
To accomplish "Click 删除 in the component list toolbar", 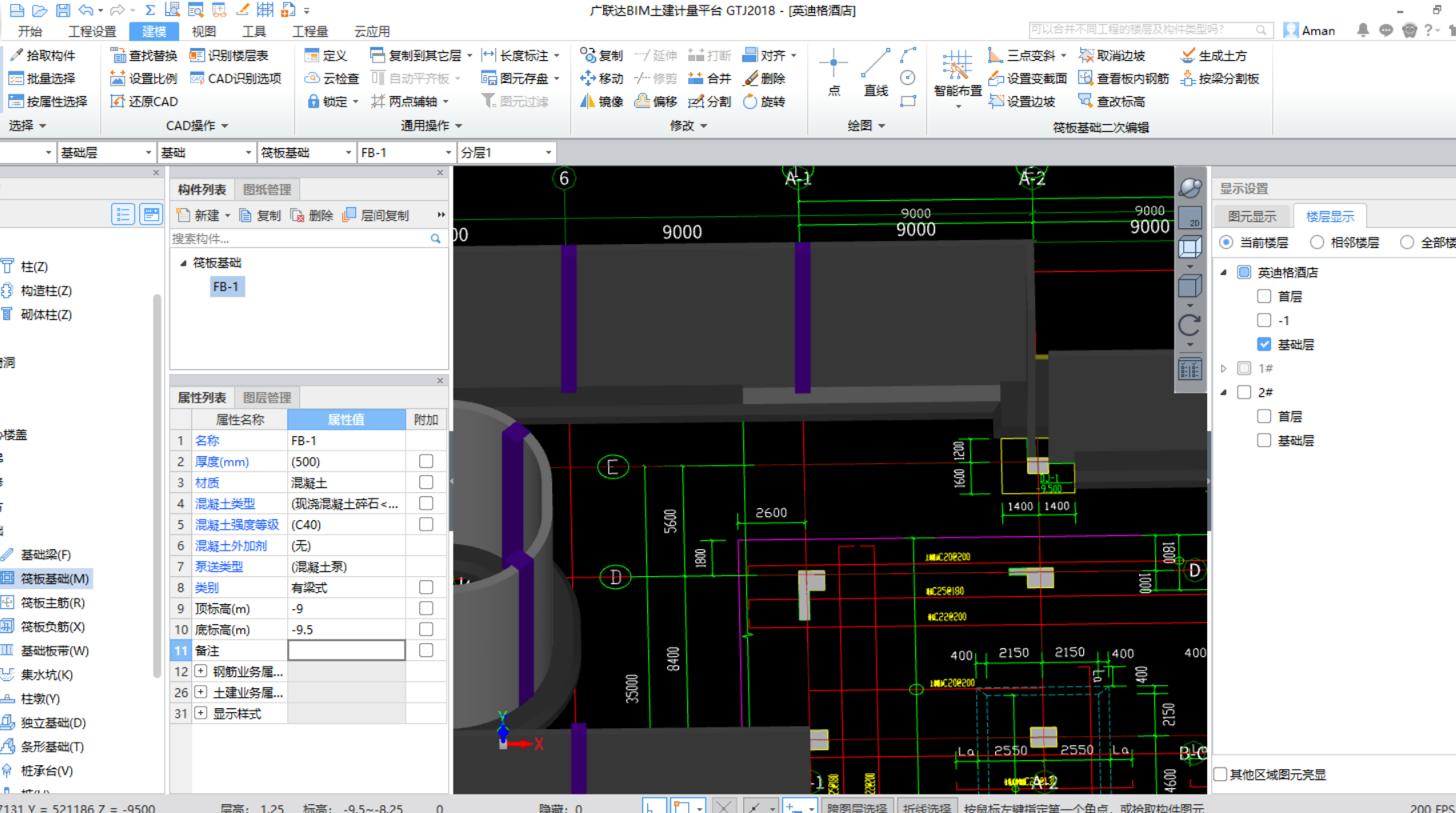I will tap(313, 215).
